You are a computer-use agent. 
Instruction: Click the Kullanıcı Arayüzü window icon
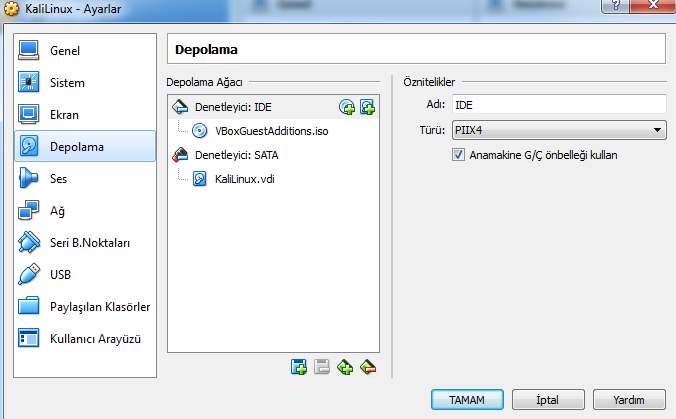28,338
